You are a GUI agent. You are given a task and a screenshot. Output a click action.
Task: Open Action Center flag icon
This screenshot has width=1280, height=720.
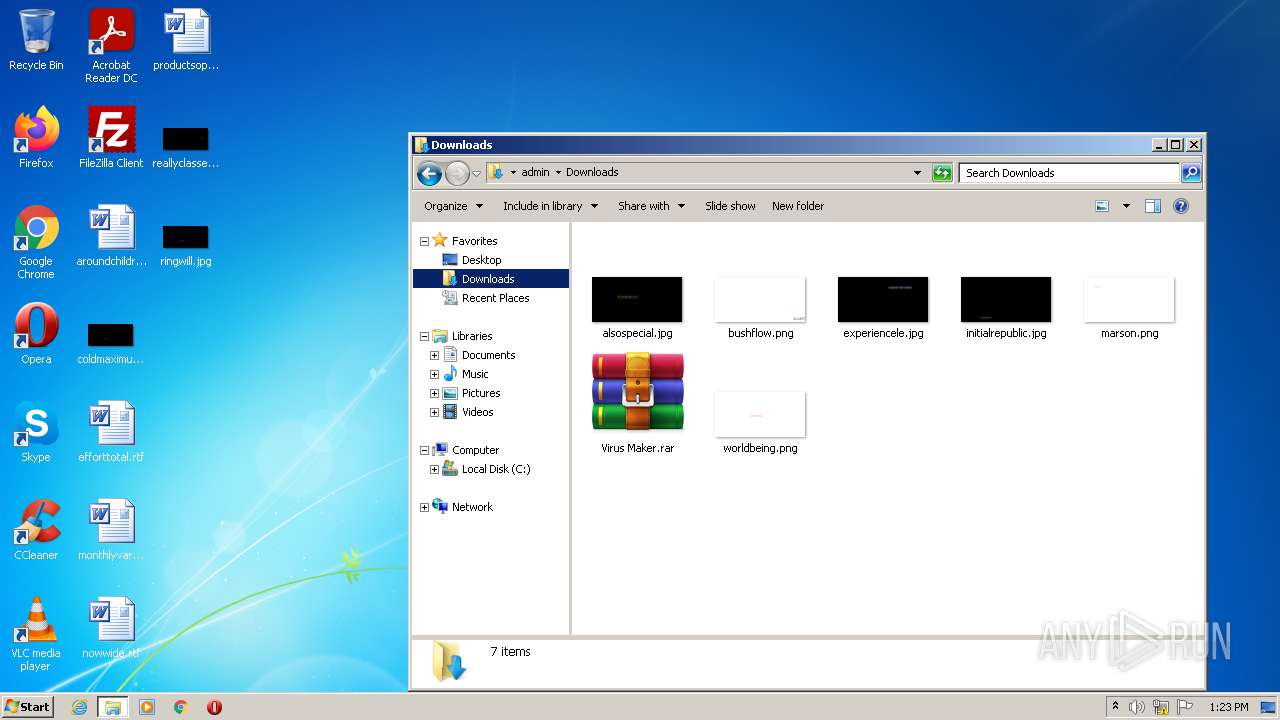pos(1183,707)
